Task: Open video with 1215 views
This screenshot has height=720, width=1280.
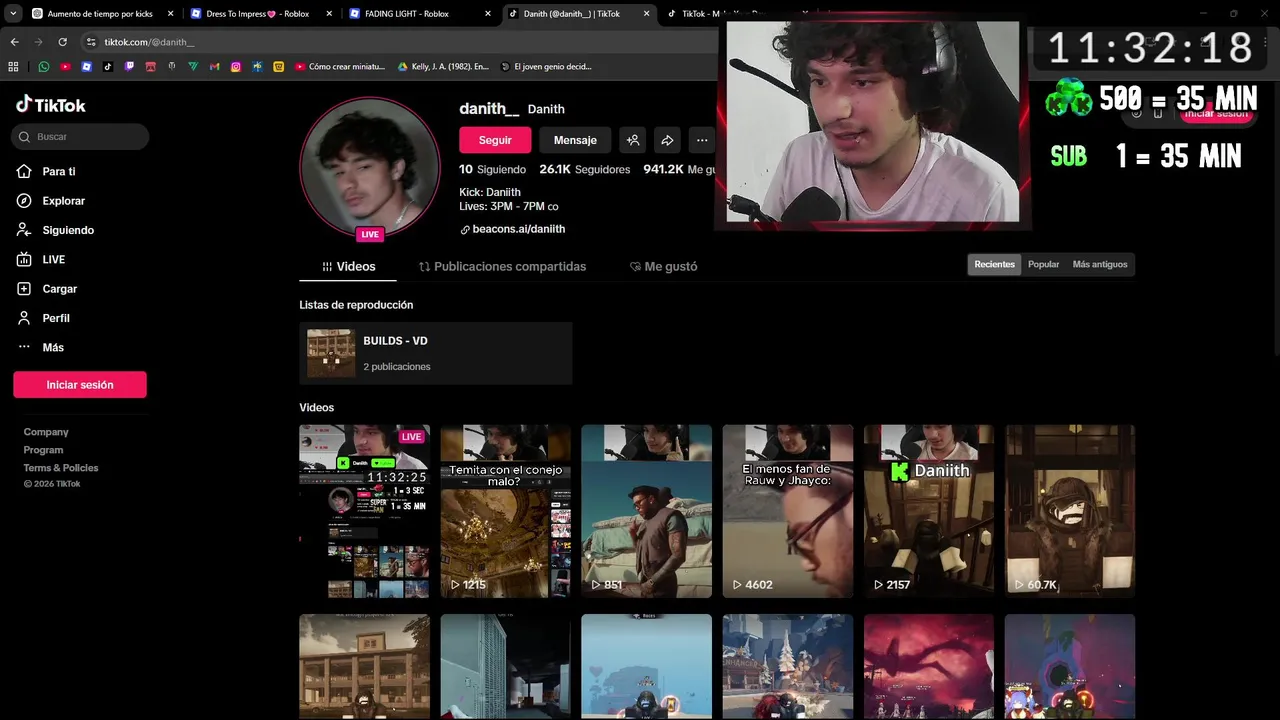Action: pyautogui.click(x=506, y=511)
